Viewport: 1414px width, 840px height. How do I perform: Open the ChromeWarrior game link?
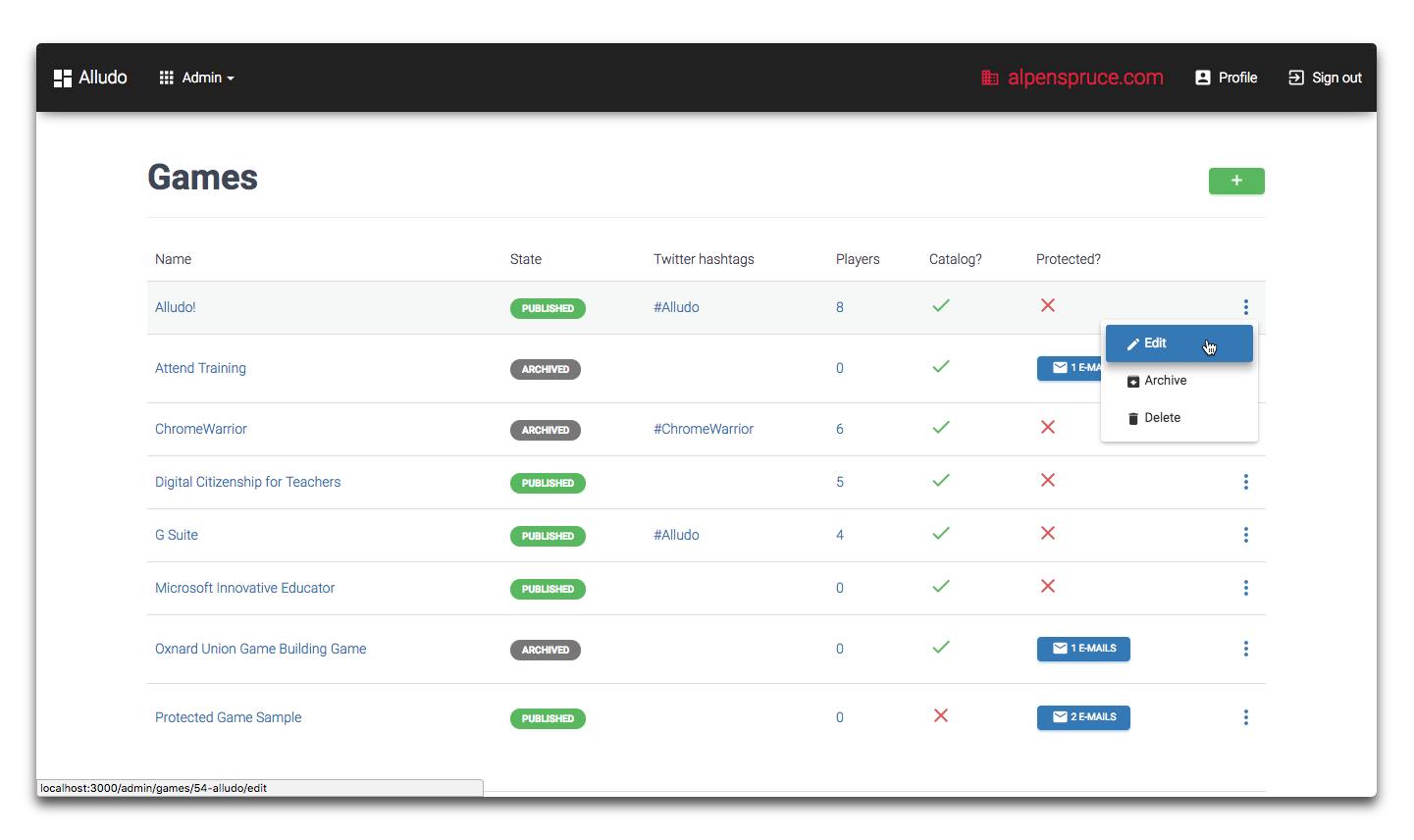201,429
